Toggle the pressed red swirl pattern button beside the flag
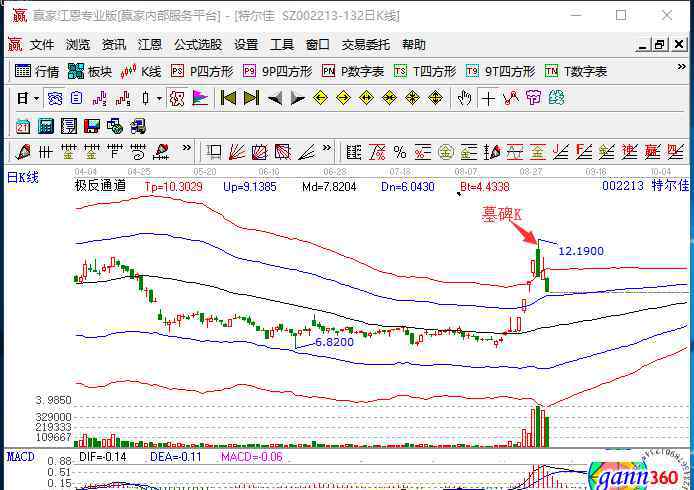Screen dimensions: 694x490 click(x=177, y=98)
